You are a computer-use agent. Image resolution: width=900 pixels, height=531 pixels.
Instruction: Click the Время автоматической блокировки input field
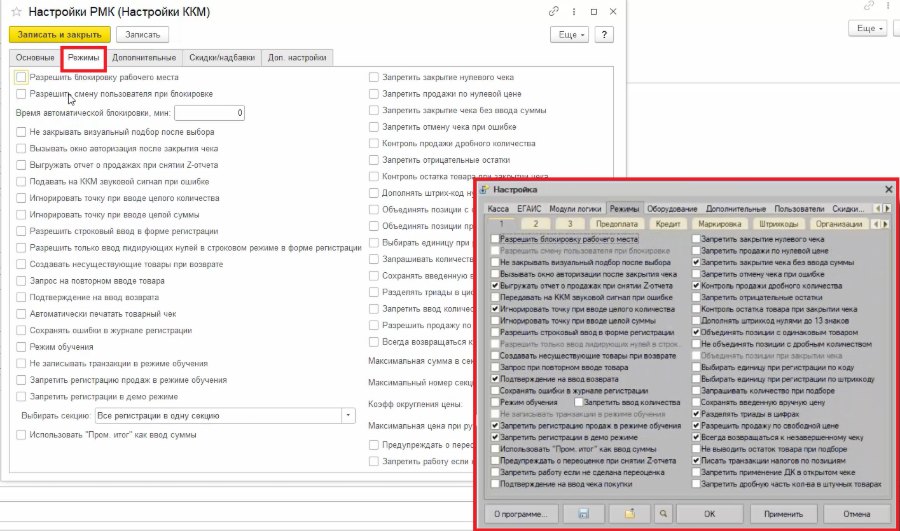[x=210, y=113]
